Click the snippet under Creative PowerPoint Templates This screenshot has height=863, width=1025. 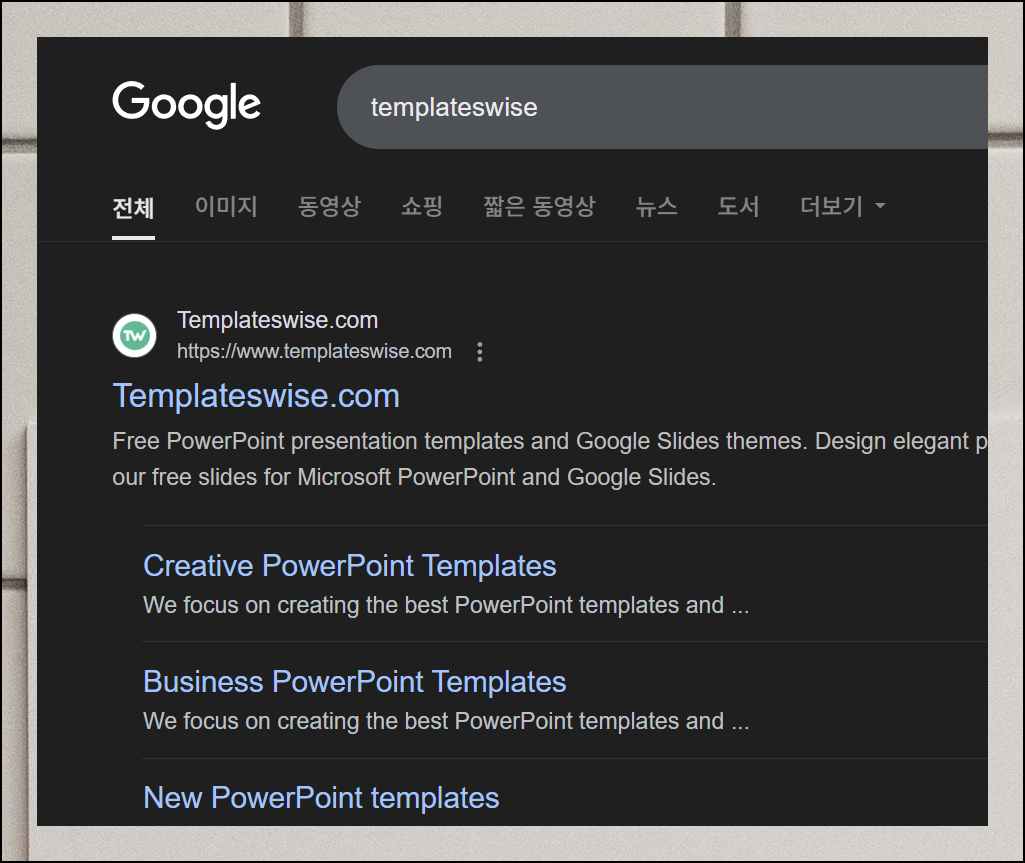click(x=446, y=605)
